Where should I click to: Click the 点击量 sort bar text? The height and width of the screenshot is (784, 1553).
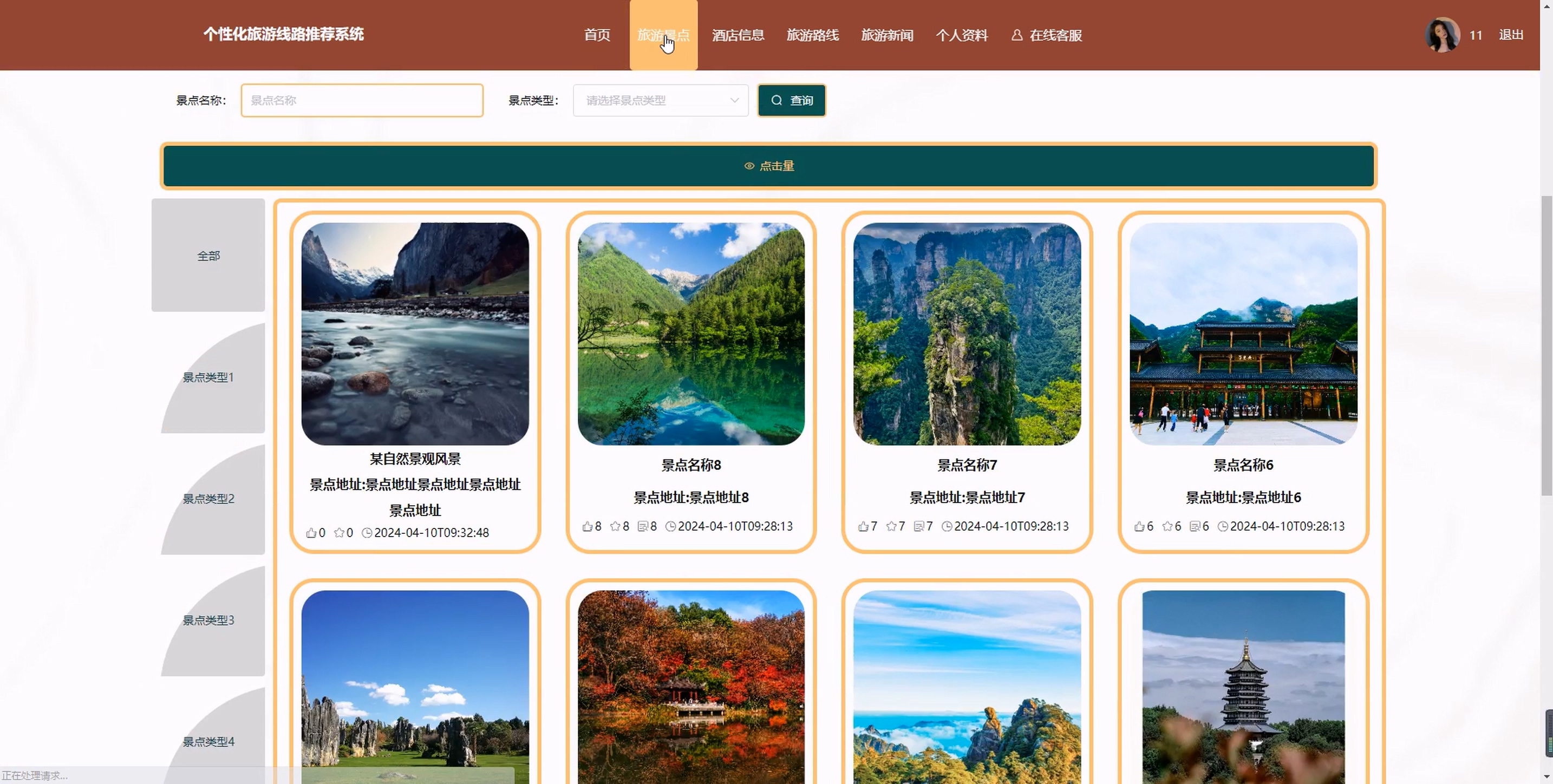[776, 166]
